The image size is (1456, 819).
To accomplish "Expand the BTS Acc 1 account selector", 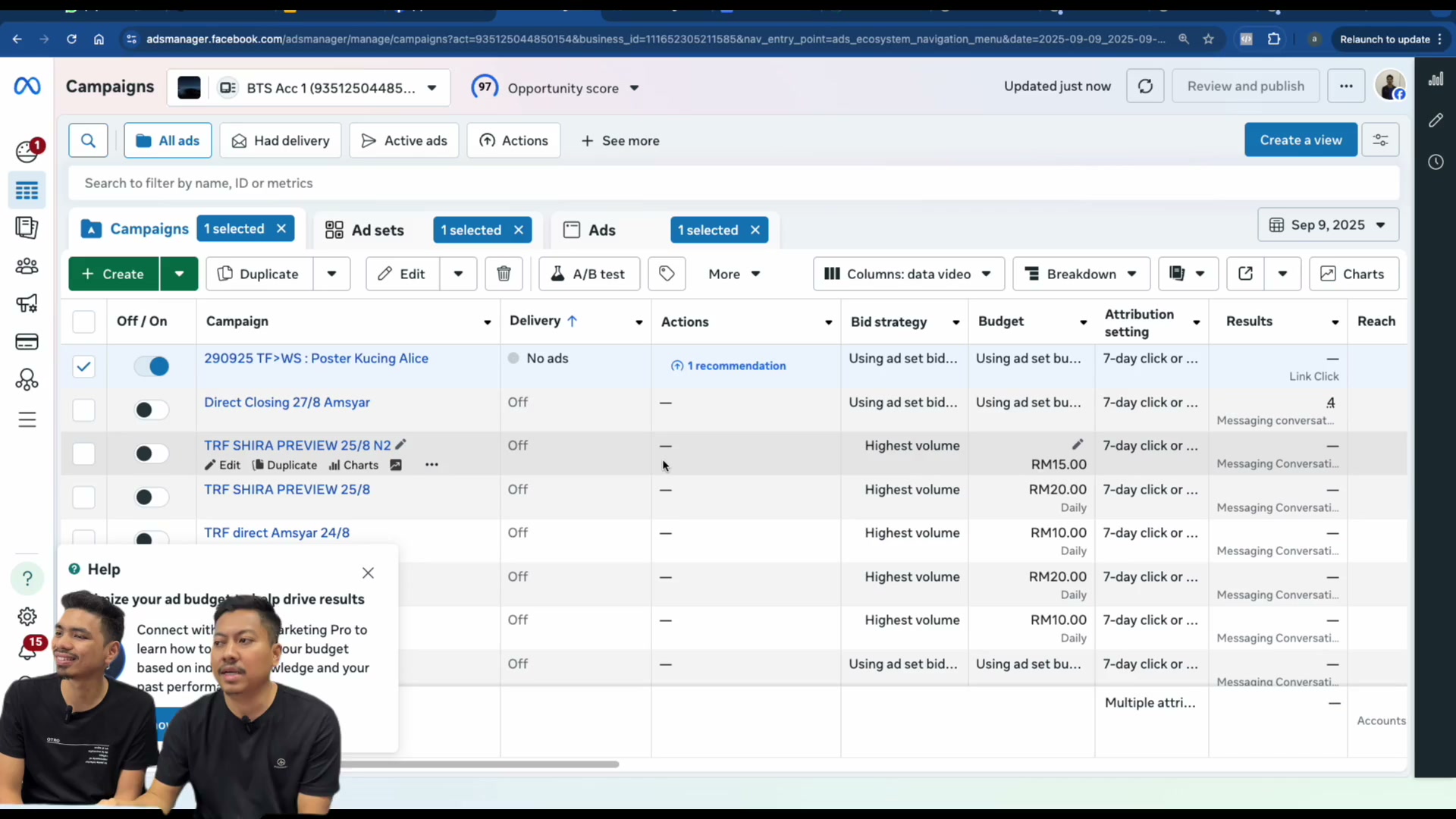I will pos(309,88).
